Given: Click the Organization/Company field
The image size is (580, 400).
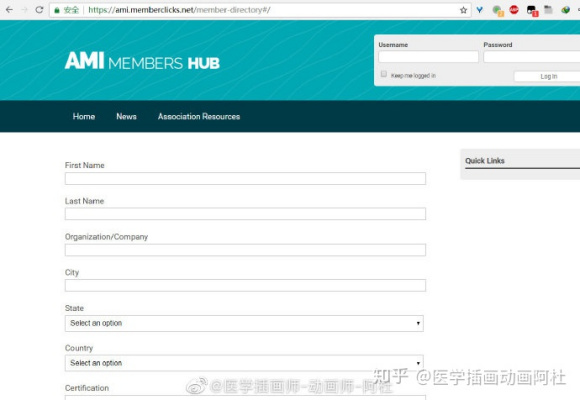Looking at the screenshot, I should pyautogui.click(x=245, y=250).
